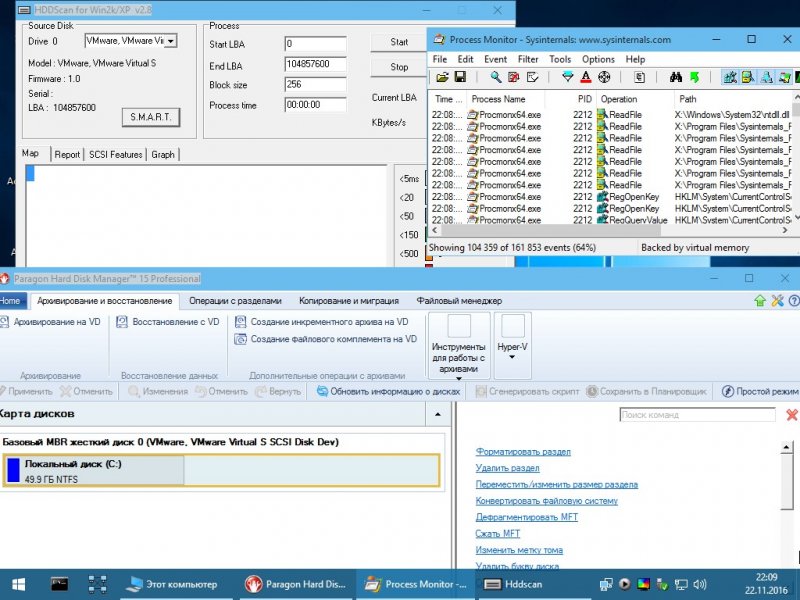Toggle Show Registry Activity in Process Monitor
800x600 pixels.
(730, 77)
